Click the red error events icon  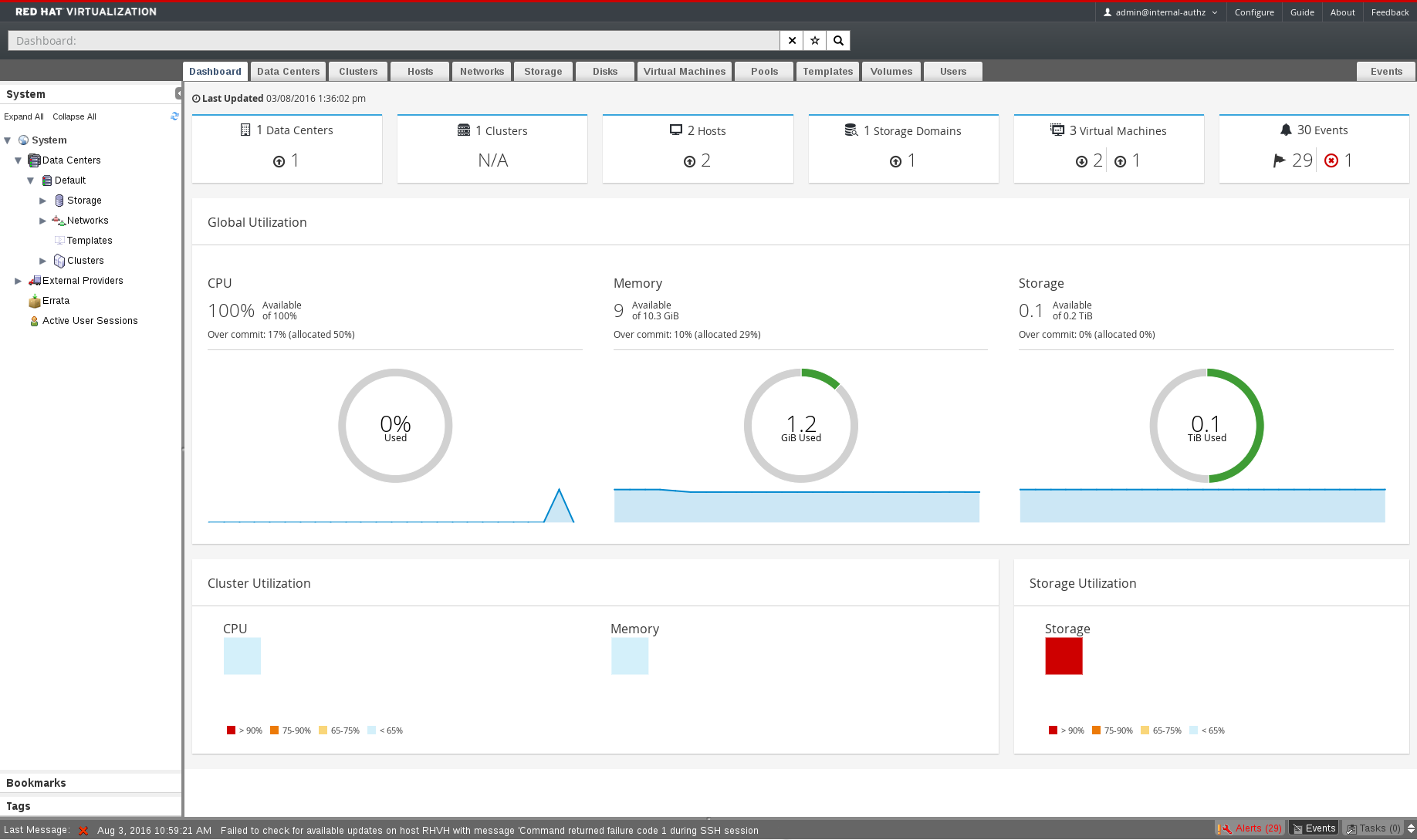point(1331,160)
